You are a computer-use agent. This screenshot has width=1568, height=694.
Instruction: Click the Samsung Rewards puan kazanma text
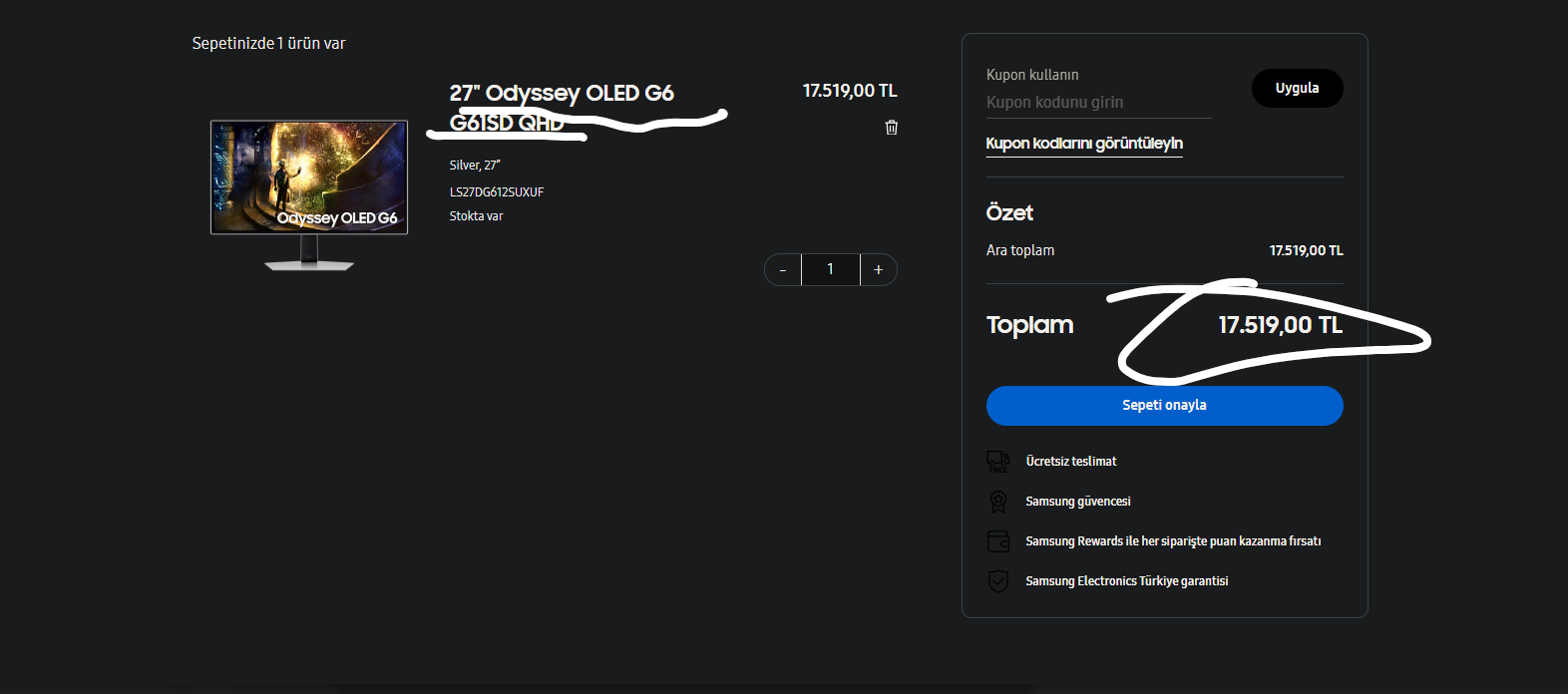pos(1173,540)
